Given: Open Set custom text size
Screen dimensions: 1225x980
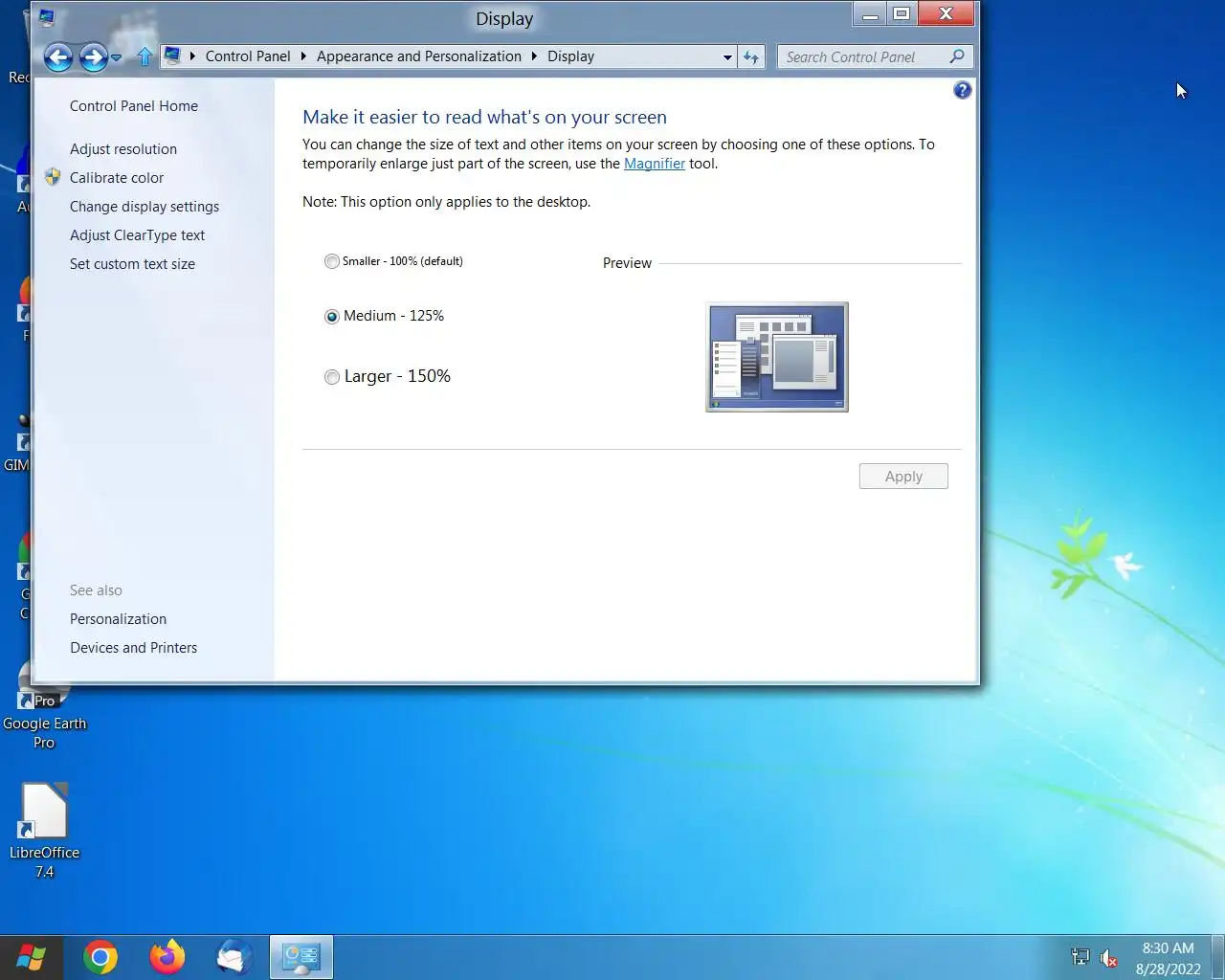Looking at the screenshot, I should [132, 264].
